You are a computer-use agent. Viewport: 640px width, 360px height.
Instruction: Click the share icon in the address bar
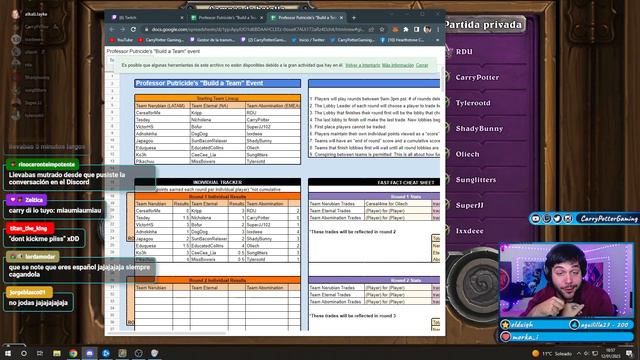371,29
